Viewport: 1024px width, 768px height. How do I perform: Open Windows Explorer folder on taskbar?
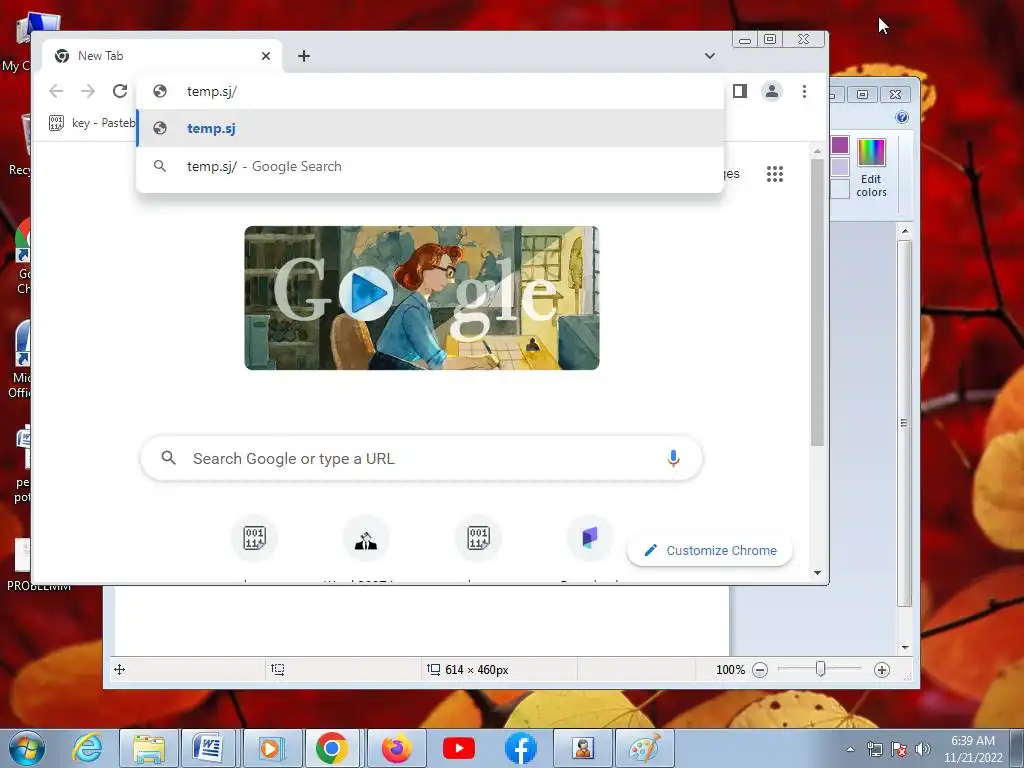pos(149,748)
